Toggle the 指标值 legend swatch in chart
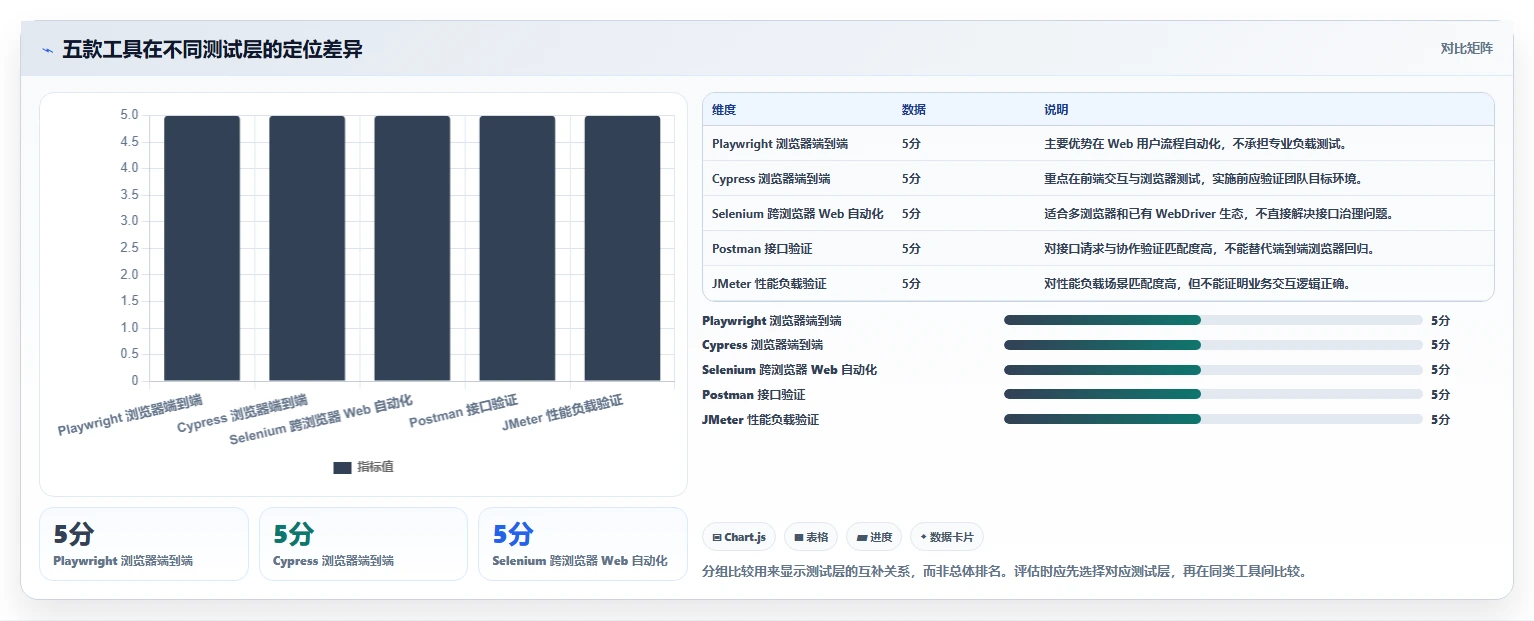Viewport: 1534px width, 621px height. (342, 467)
